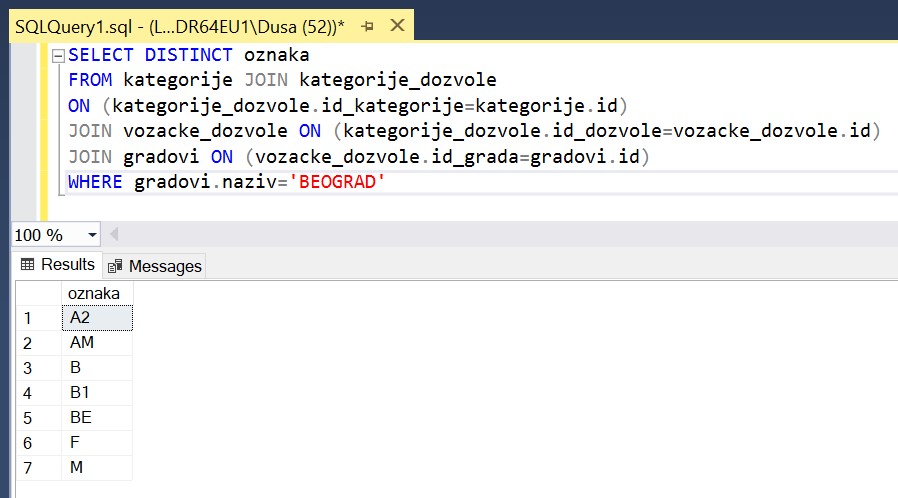The height and width of the screenshot is (498, 898).
Task: Select the AM result cell
Action: [96, 343]
